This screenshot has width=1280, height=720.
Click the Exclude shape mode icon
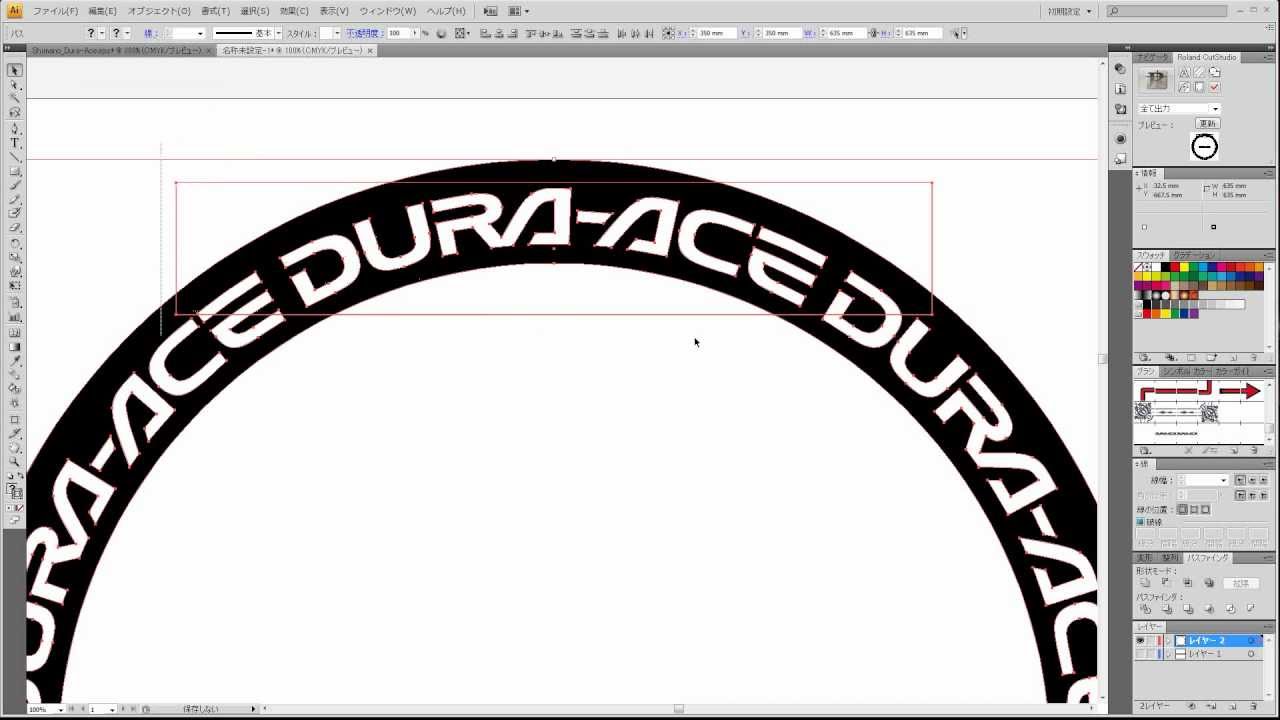pyautogui.click(x=1208, y=583)
